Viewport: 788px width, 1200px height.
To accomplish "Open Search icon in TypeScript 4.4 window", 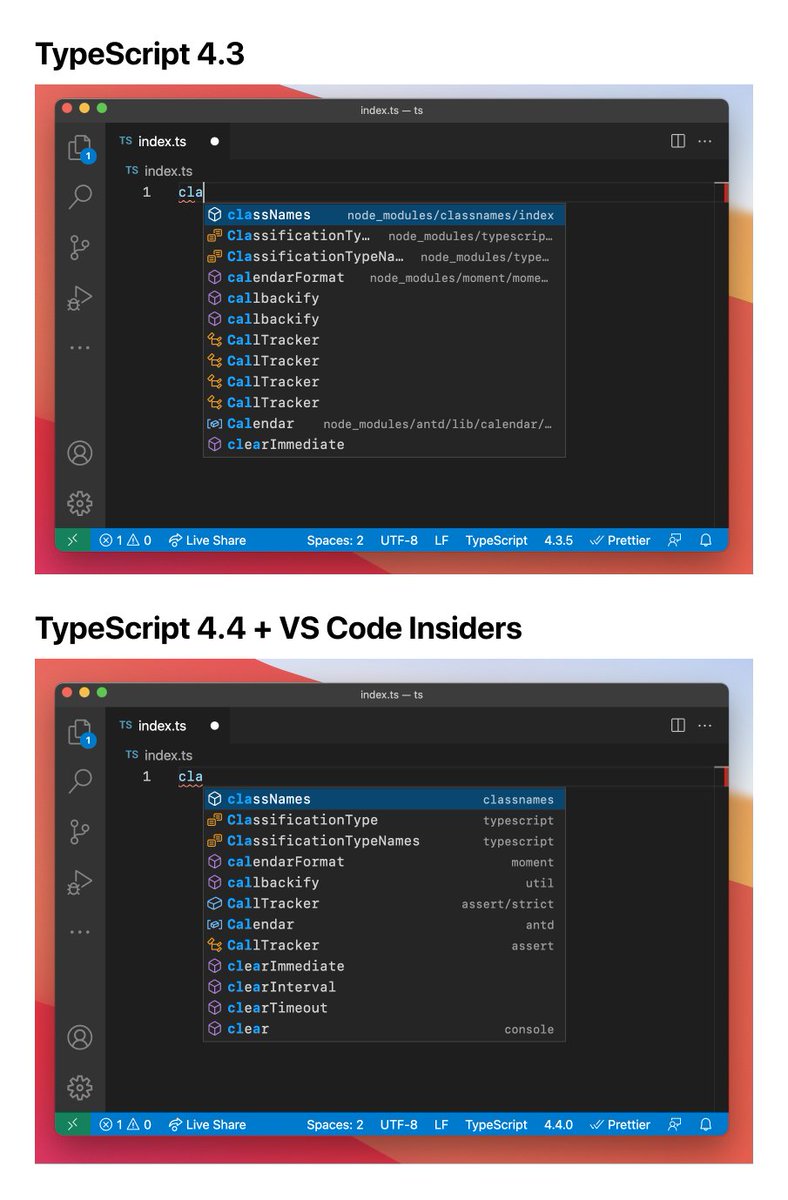I will click(x=80, y=781).
